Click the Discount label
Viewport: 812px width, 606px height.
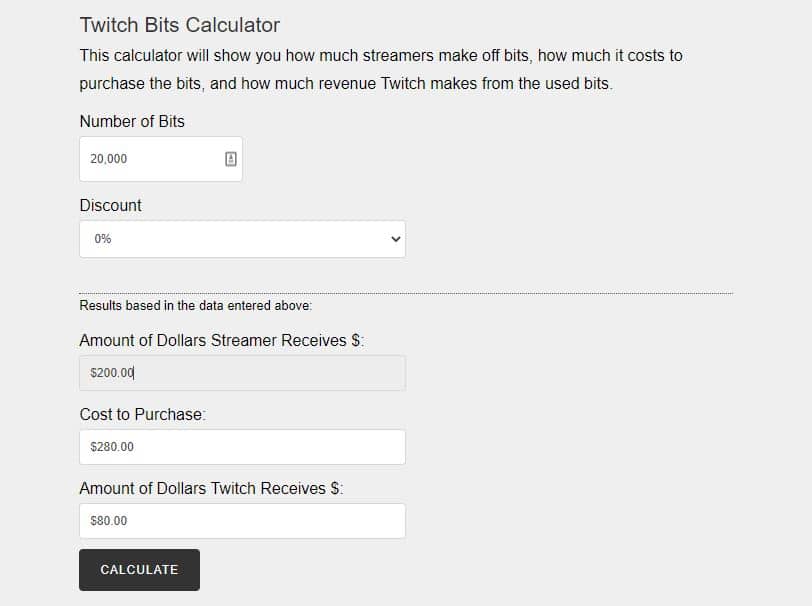(110, 205)
